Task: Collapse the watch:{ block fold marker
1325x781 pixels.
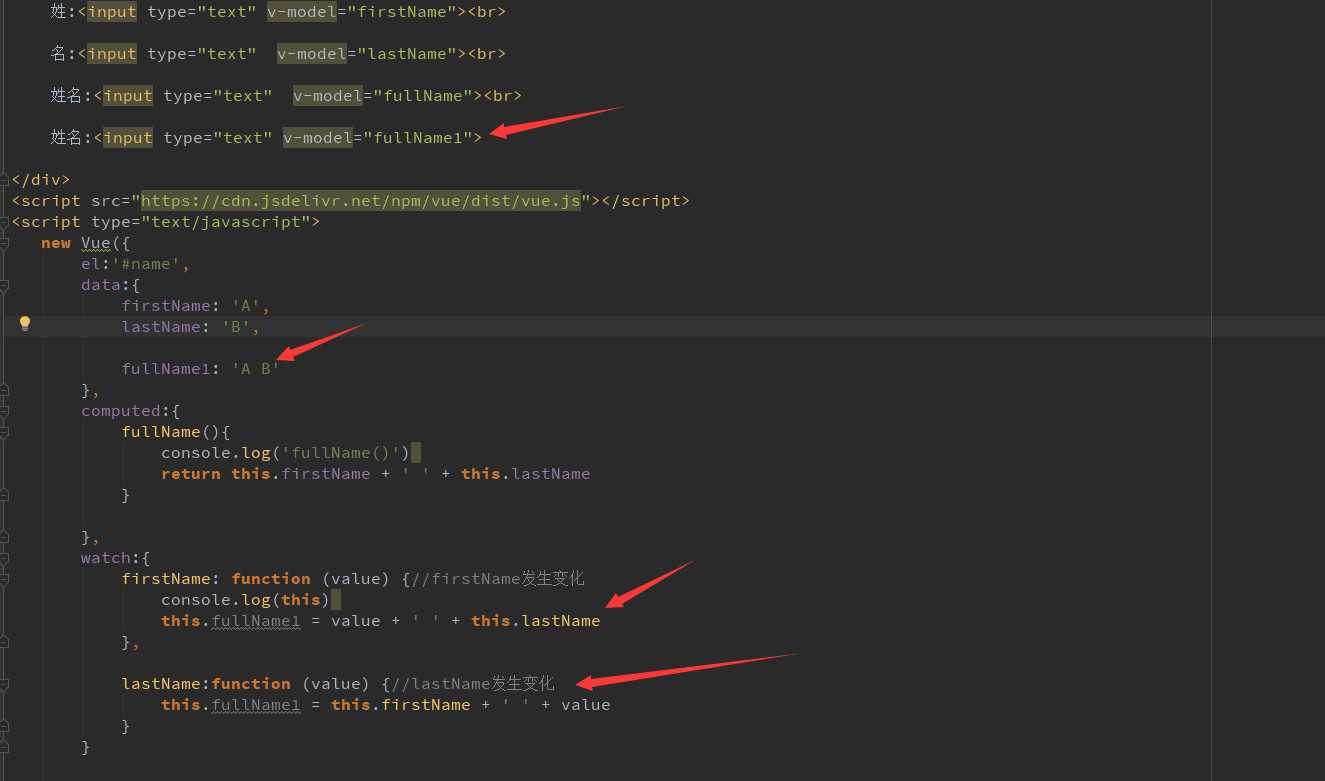Action: point(5,558)
